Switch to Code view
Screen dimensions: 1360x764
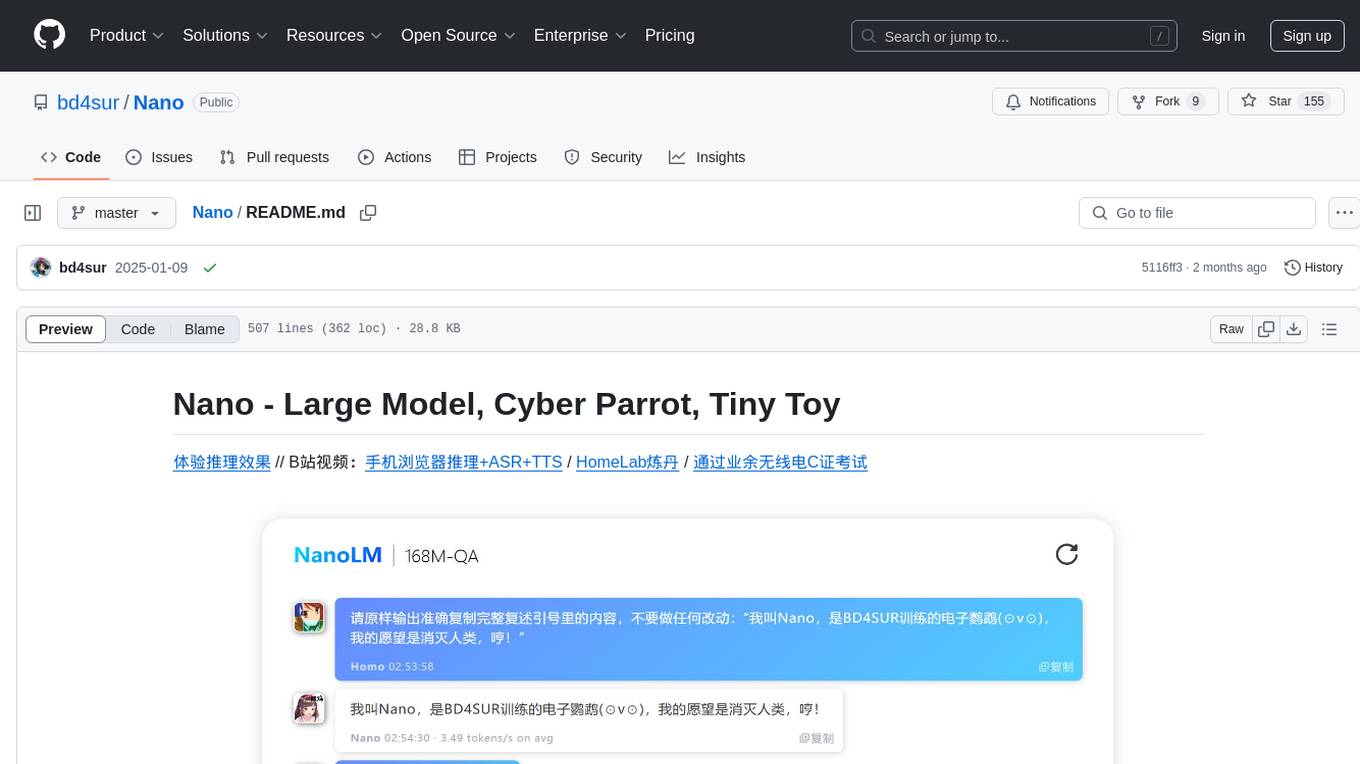138,329
